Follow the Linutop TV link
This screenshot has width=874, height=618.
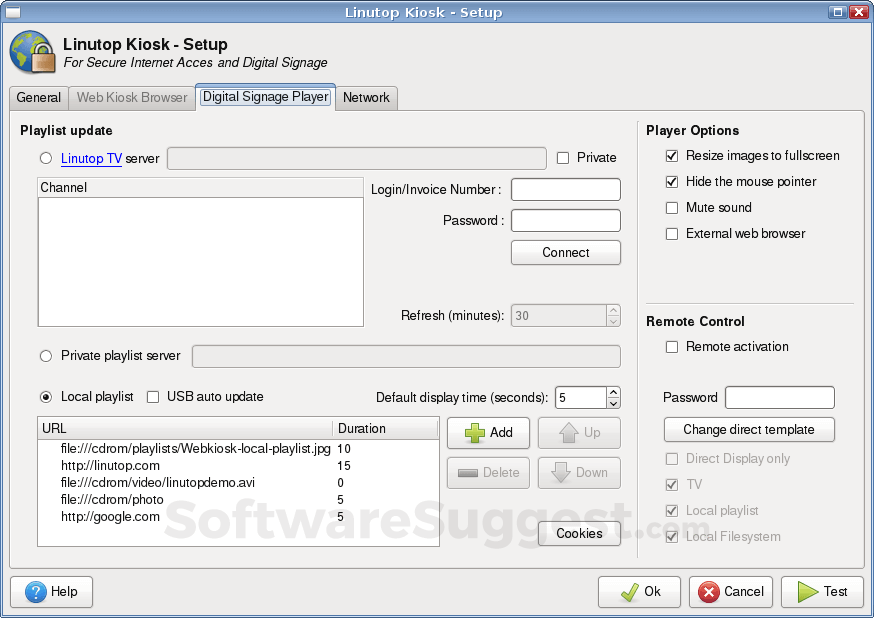point(90,158)
